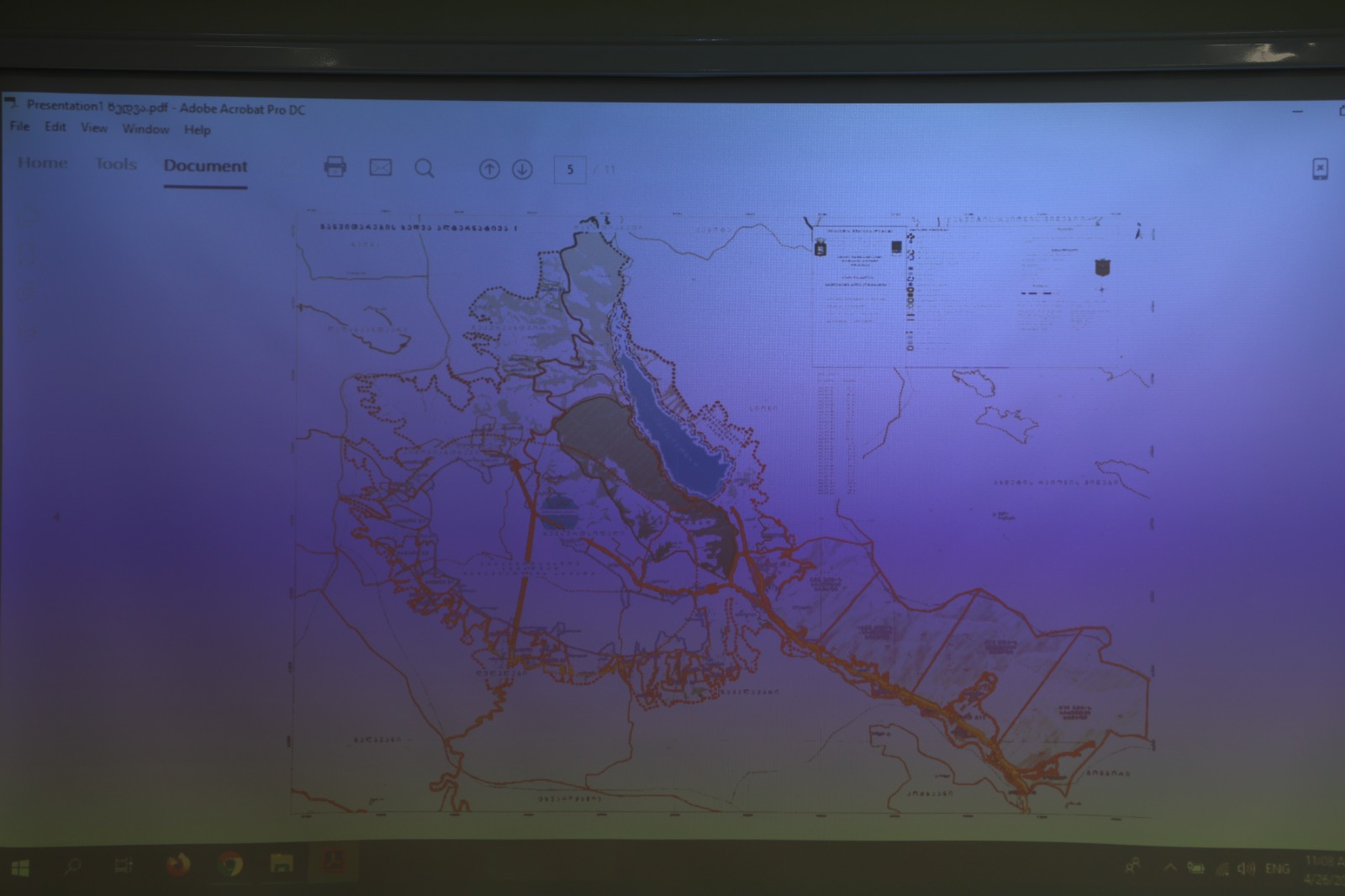Click the Acrobat title bar text 'Presentation1'
The height and width of the screenshot is (896, 1345).
tap(64, 106)
